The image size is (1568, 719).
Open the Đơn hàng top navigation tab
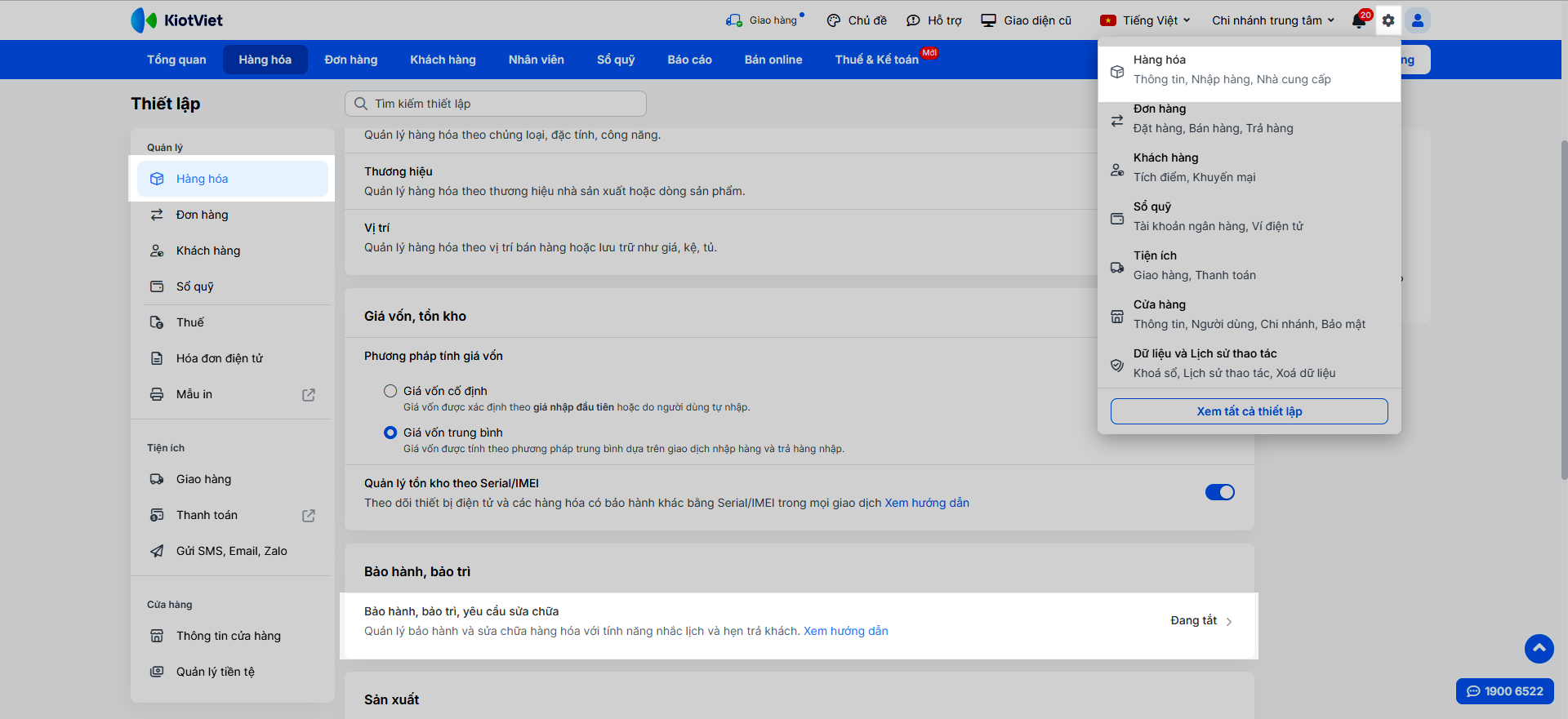351,60
